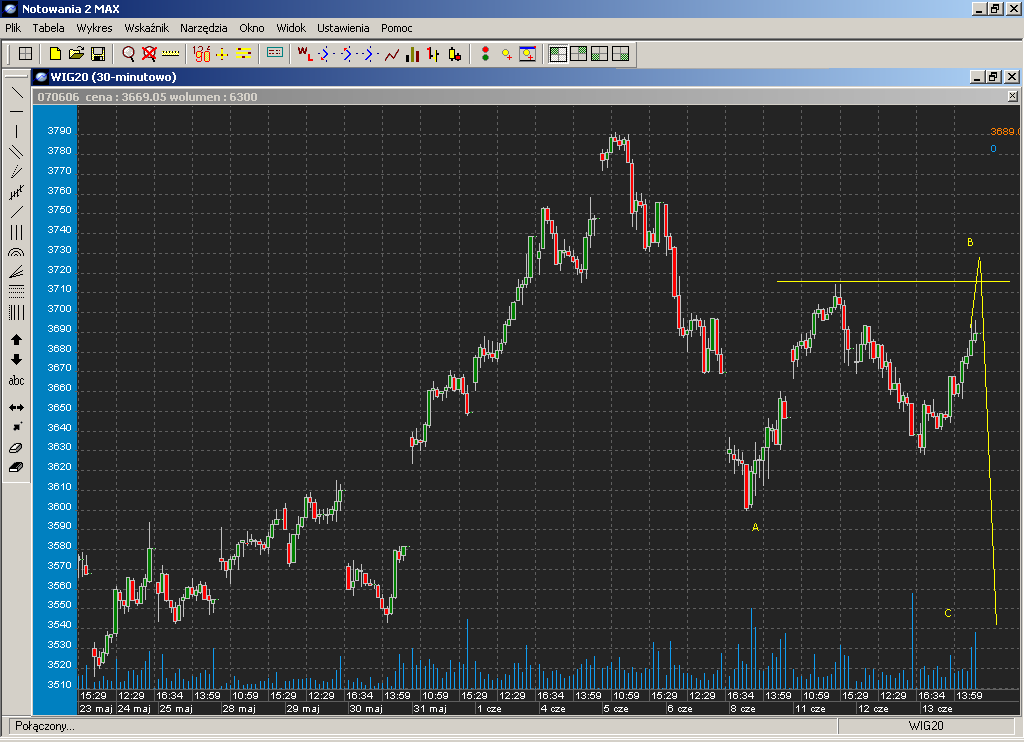This screenshot has height=742, width=1024.
Task: Click the yellow B wave label on chart
Action: click(970, 242)
